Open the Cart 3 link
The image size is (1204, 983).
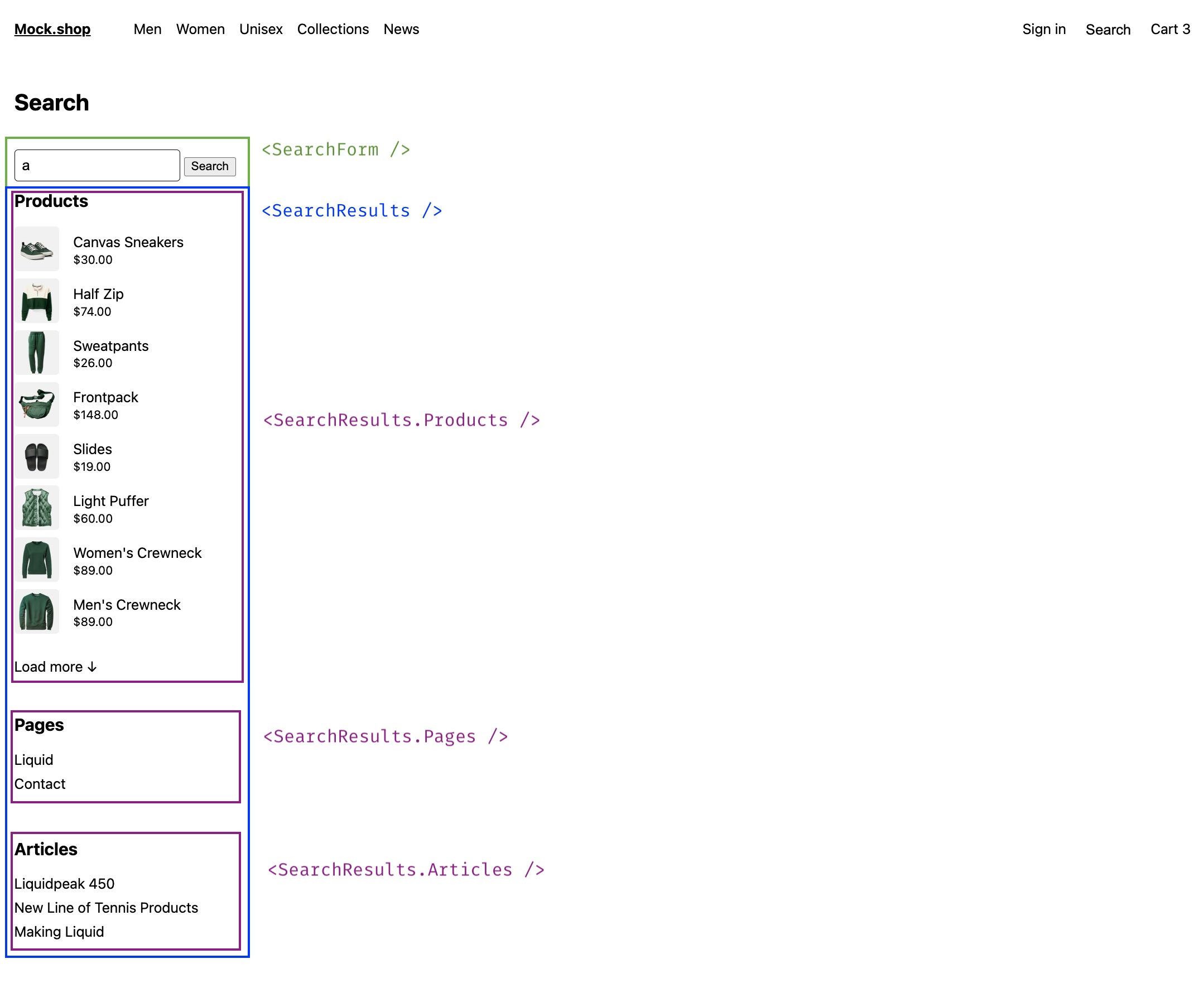[1170, 30]
